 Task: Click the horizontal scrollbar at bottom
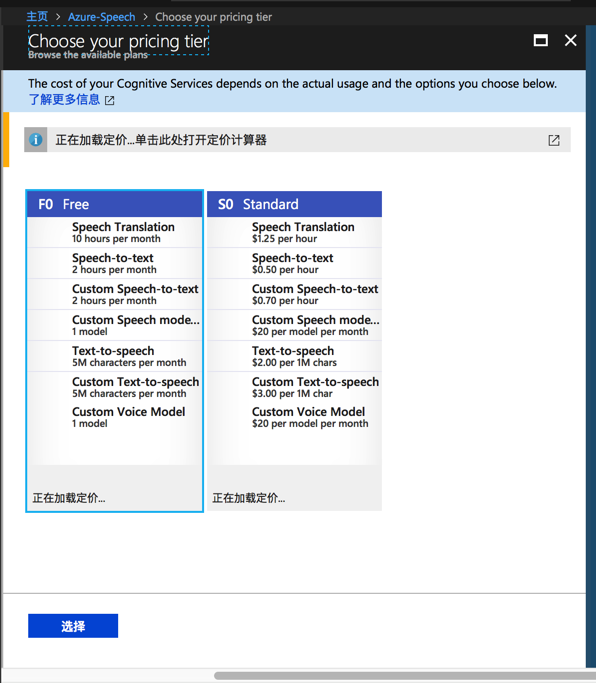pos(405,676)
